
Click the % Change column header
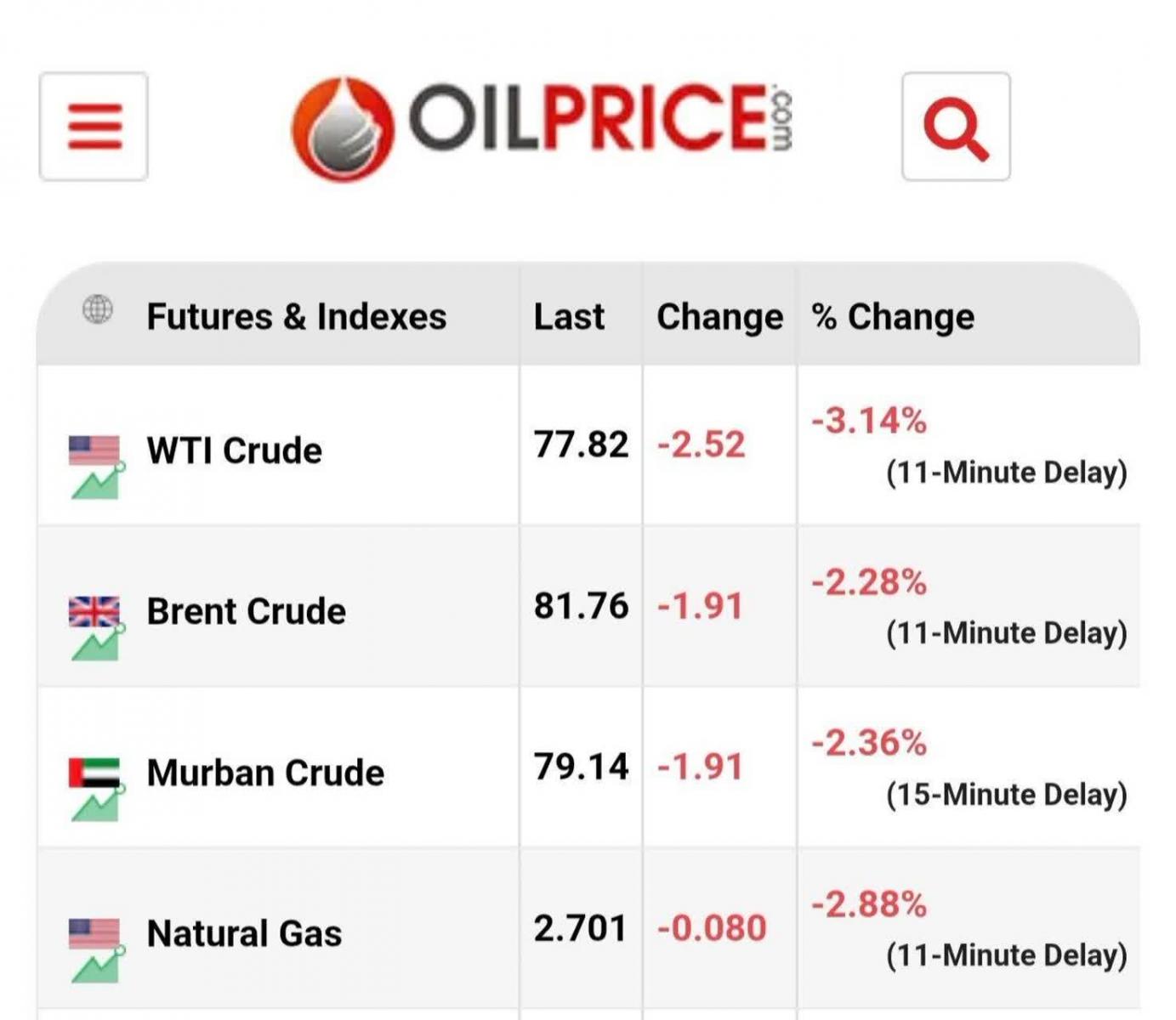tap(893, 317)
